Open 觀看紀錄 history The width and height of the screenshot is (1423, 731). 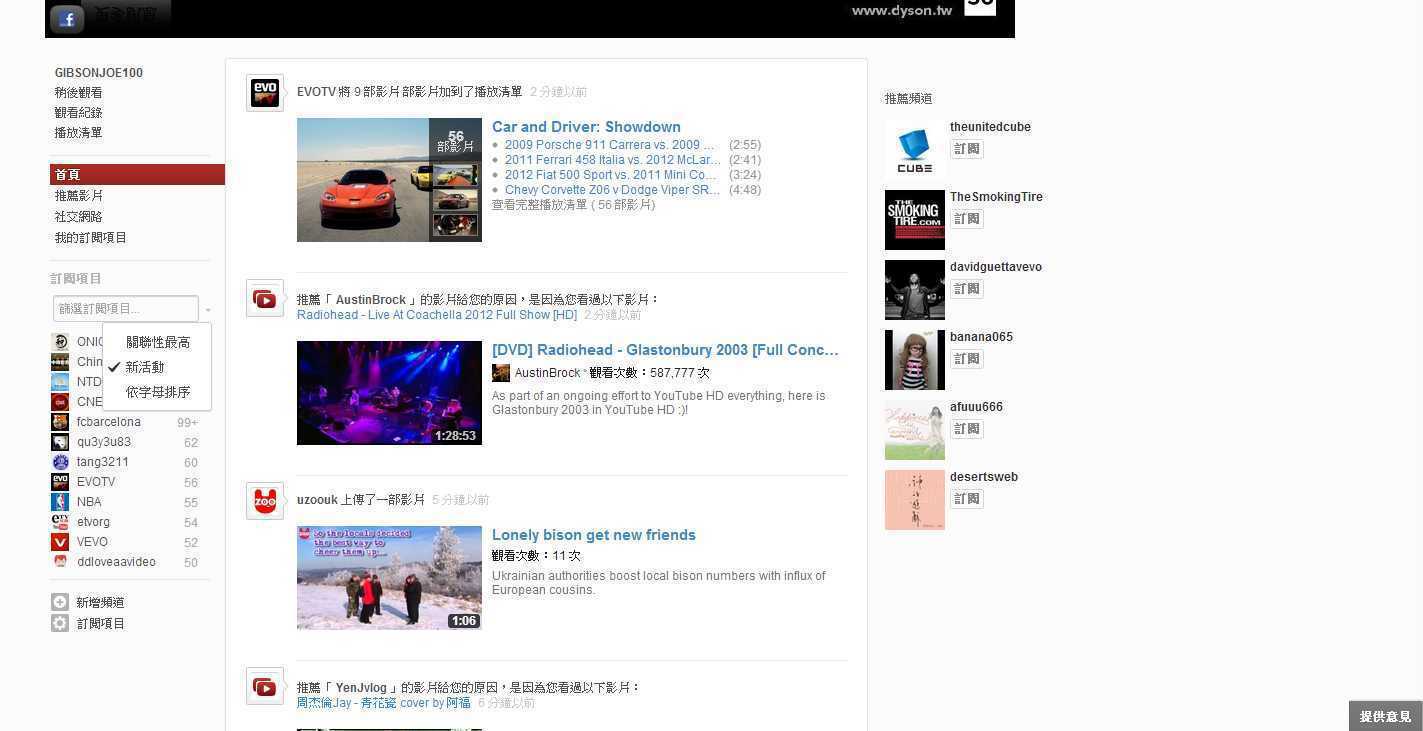tap(78, 113)
